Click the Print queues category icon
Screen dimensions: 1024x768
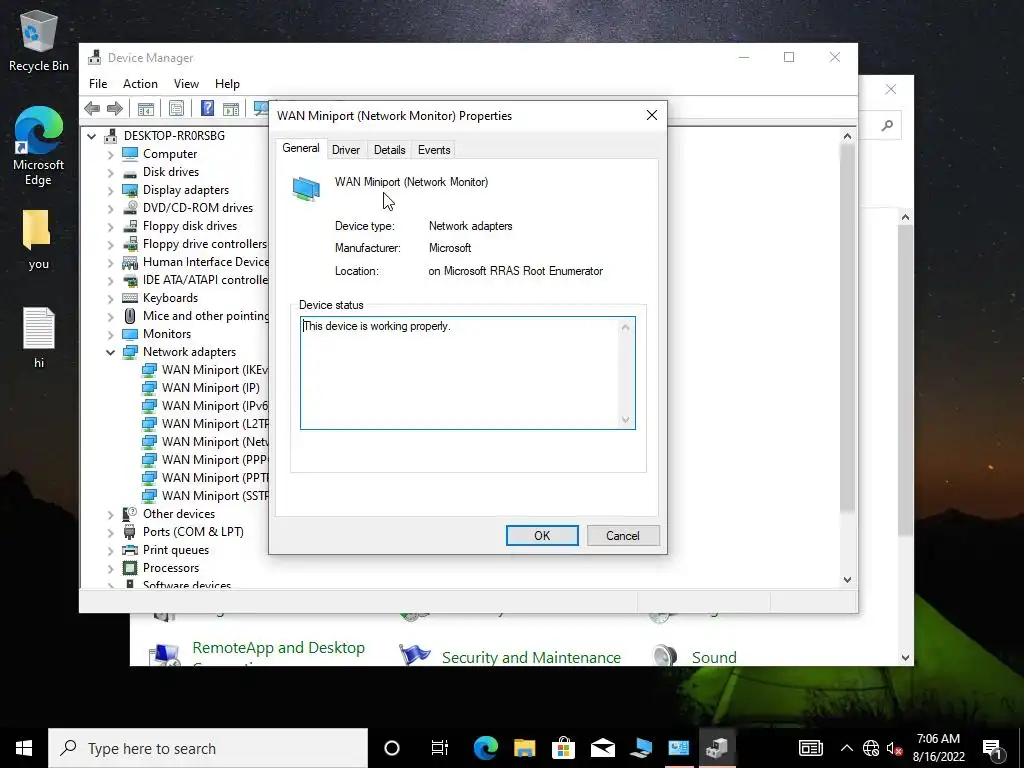click(130, 550)
